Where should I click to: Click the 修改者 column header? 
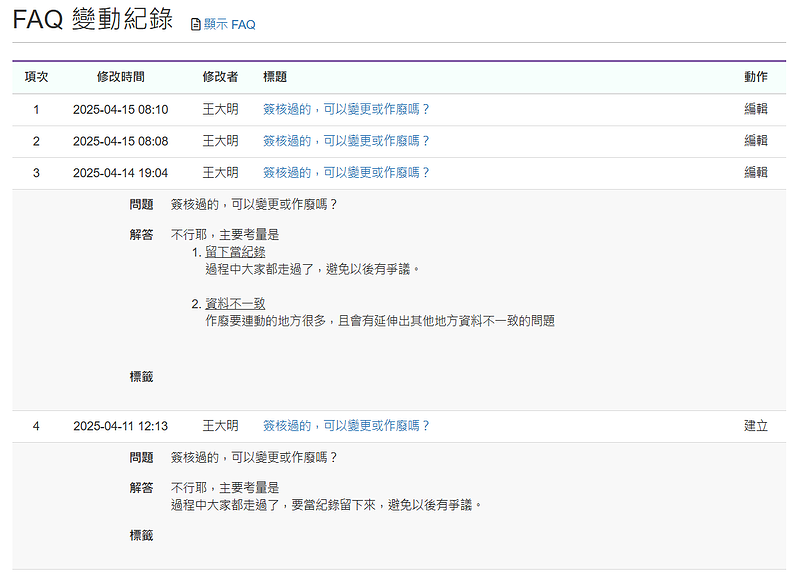click(x=220, y=77)
